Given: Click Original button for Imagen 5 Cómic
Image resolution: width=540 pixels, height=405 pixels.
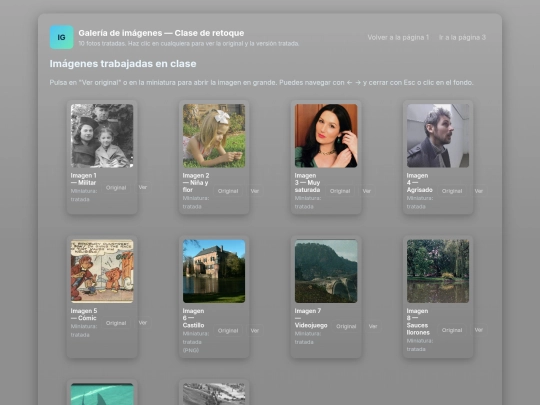Looking at the screenshot, I should pyautogui.click(x=116, y=323).
